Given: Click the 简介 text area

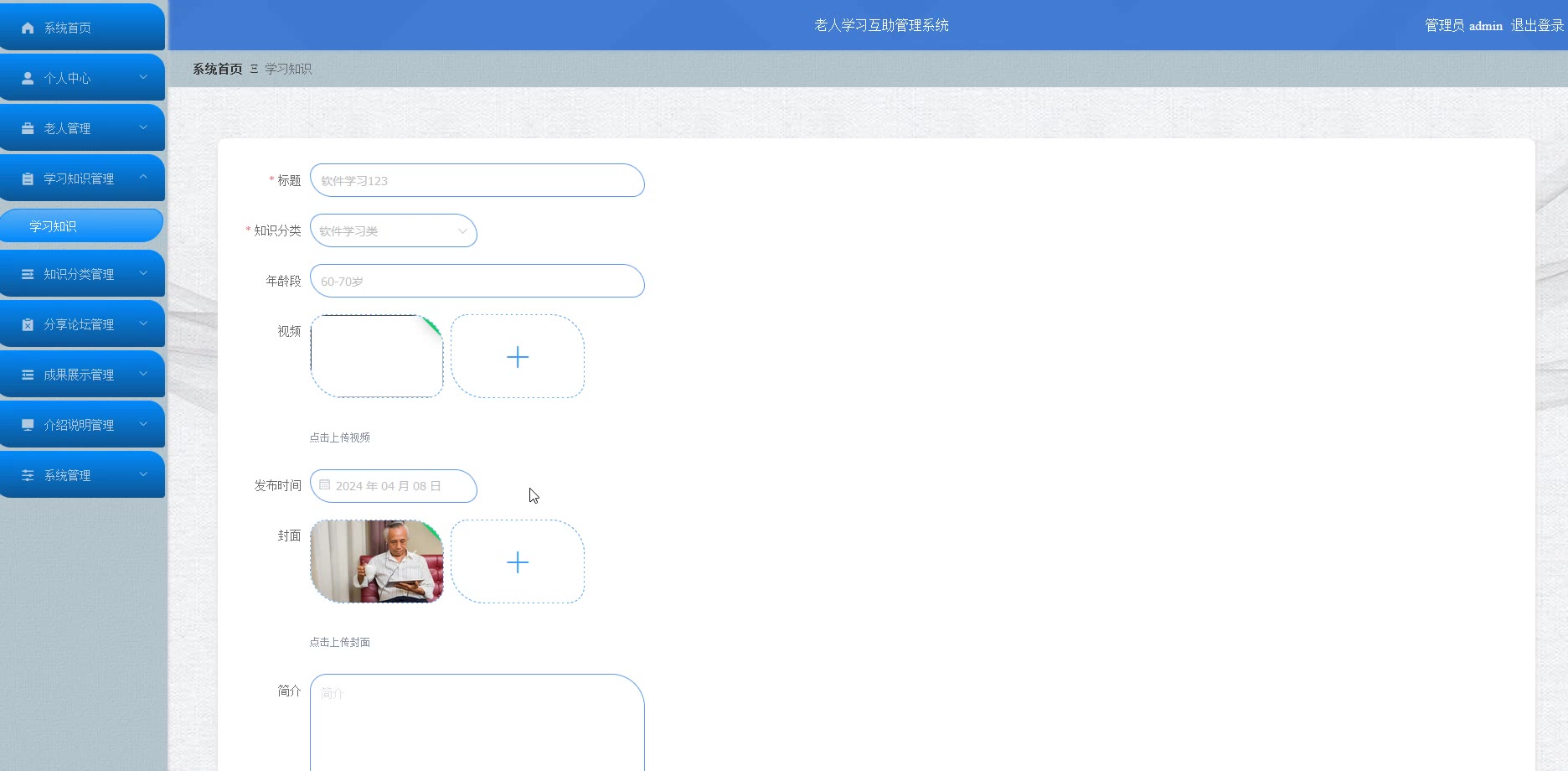Looking at the screenshot, I should pos(477,722).
